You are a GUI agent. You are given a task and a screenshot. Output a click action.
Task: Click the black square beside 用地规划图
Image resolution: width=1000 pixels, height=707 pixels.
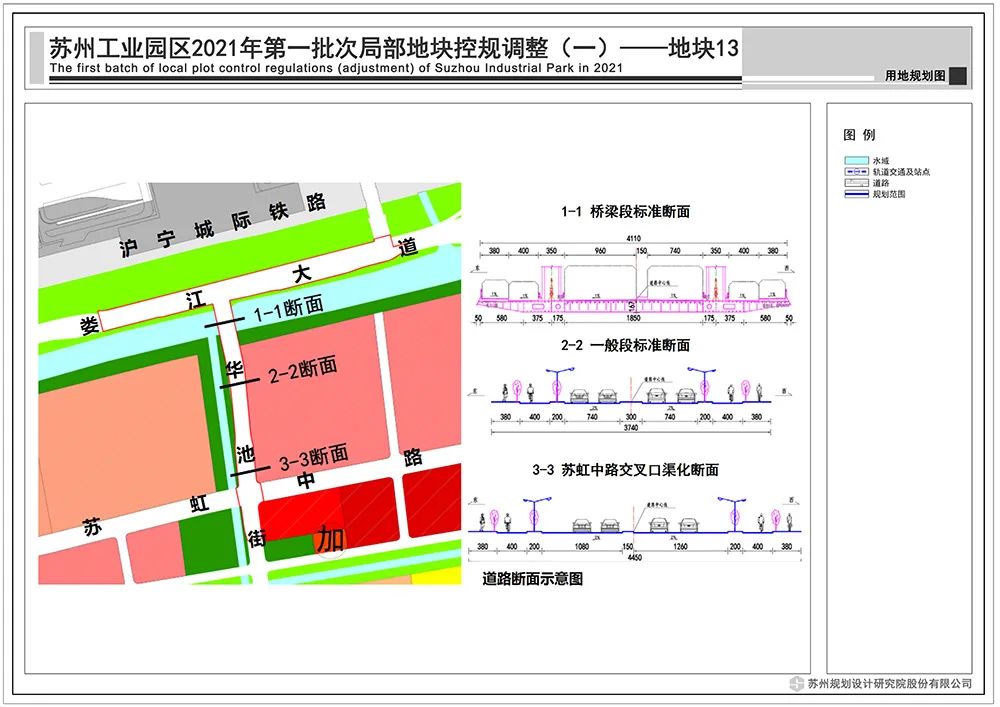click(957, 76)
